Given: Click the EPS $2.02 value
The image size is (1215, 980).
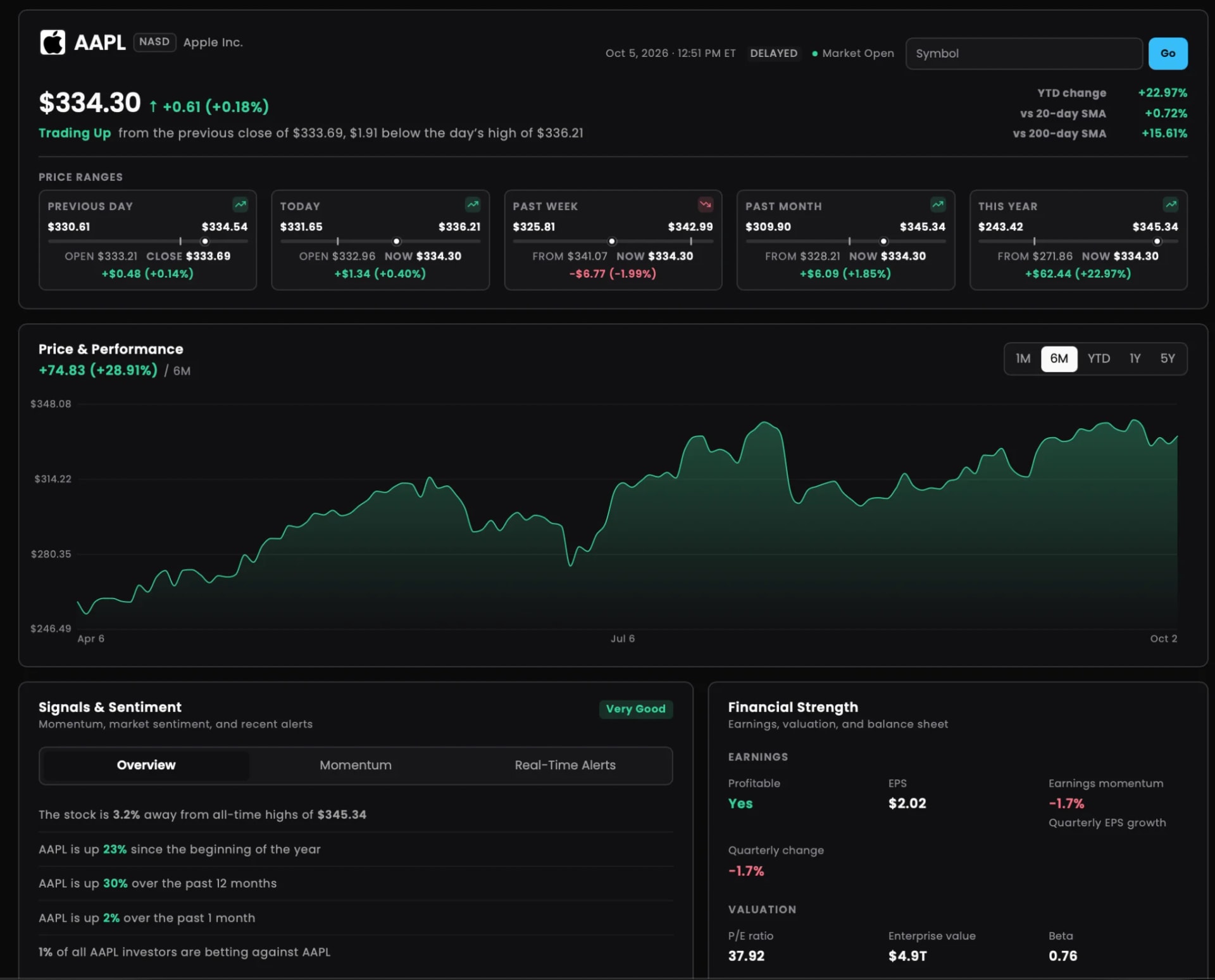Looking at the screenshot, I should pyautogui.click(x=907, y=803).
